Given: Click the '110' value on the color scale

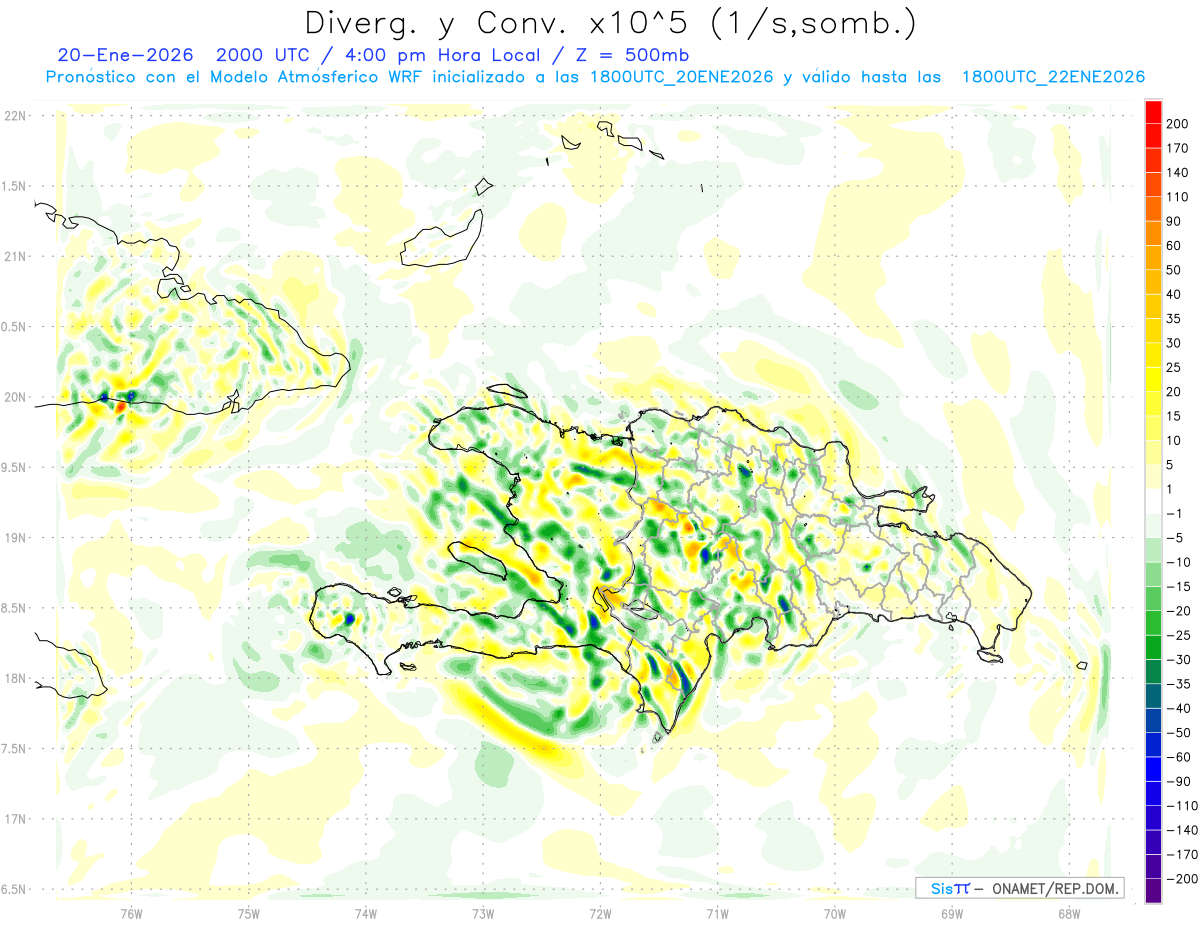Looking at the screenshot, I should click(x=1177, y=197).
